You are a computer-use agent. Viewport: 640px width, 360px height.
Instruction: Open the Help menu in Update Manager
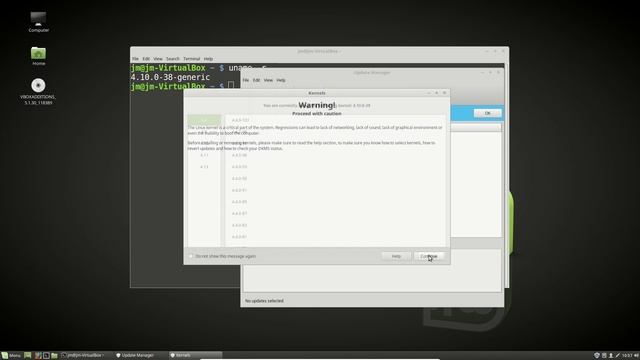tap(281, 80)
